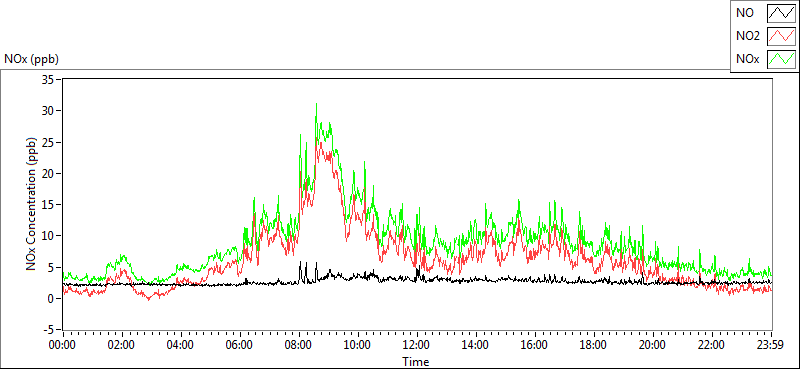Click the NO black plot legend icon
Viewport: 800px width, 369px height.
781,13
